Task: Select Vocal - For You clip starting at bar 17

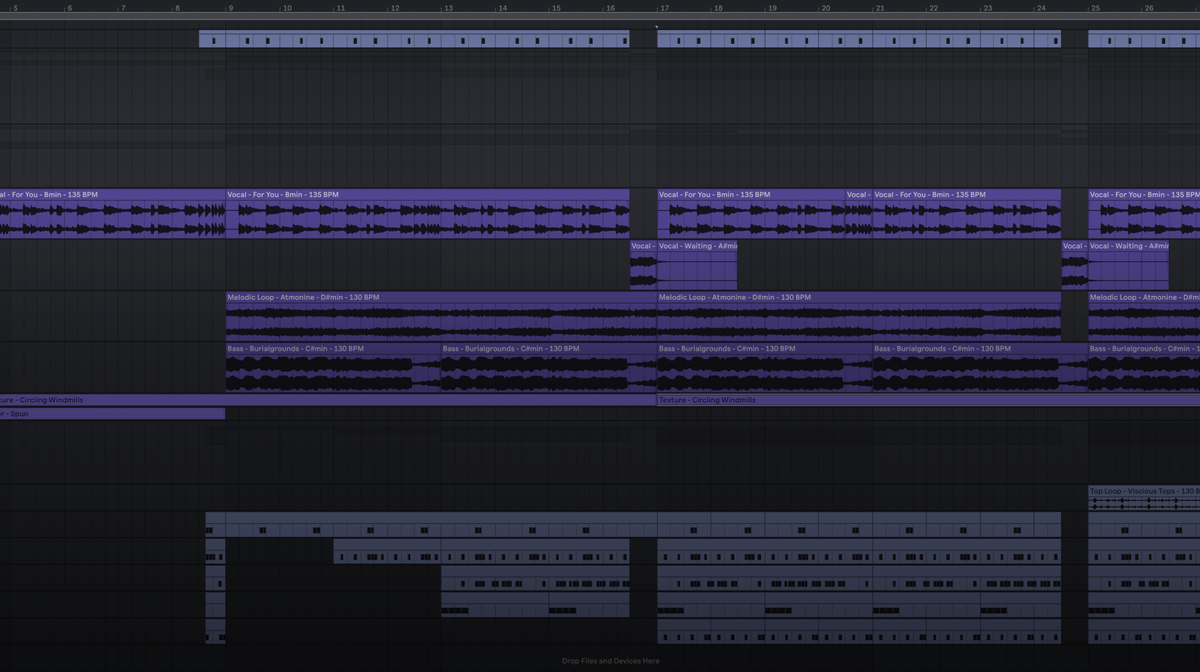Action: (x=751, y=213)
